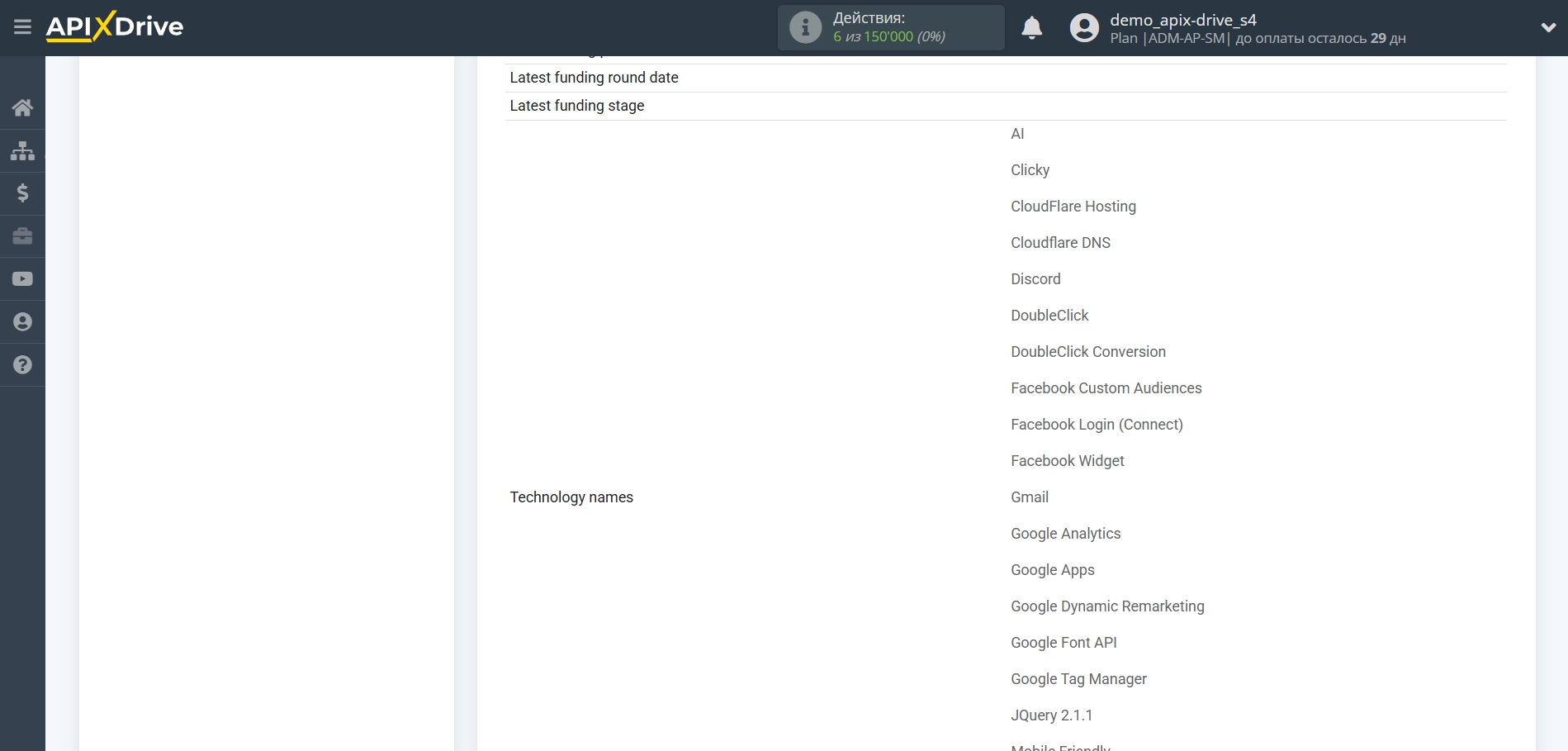Click the Technology names field label
The width and height of the screenshot is (1568, 751).
[x=571, y=497]
